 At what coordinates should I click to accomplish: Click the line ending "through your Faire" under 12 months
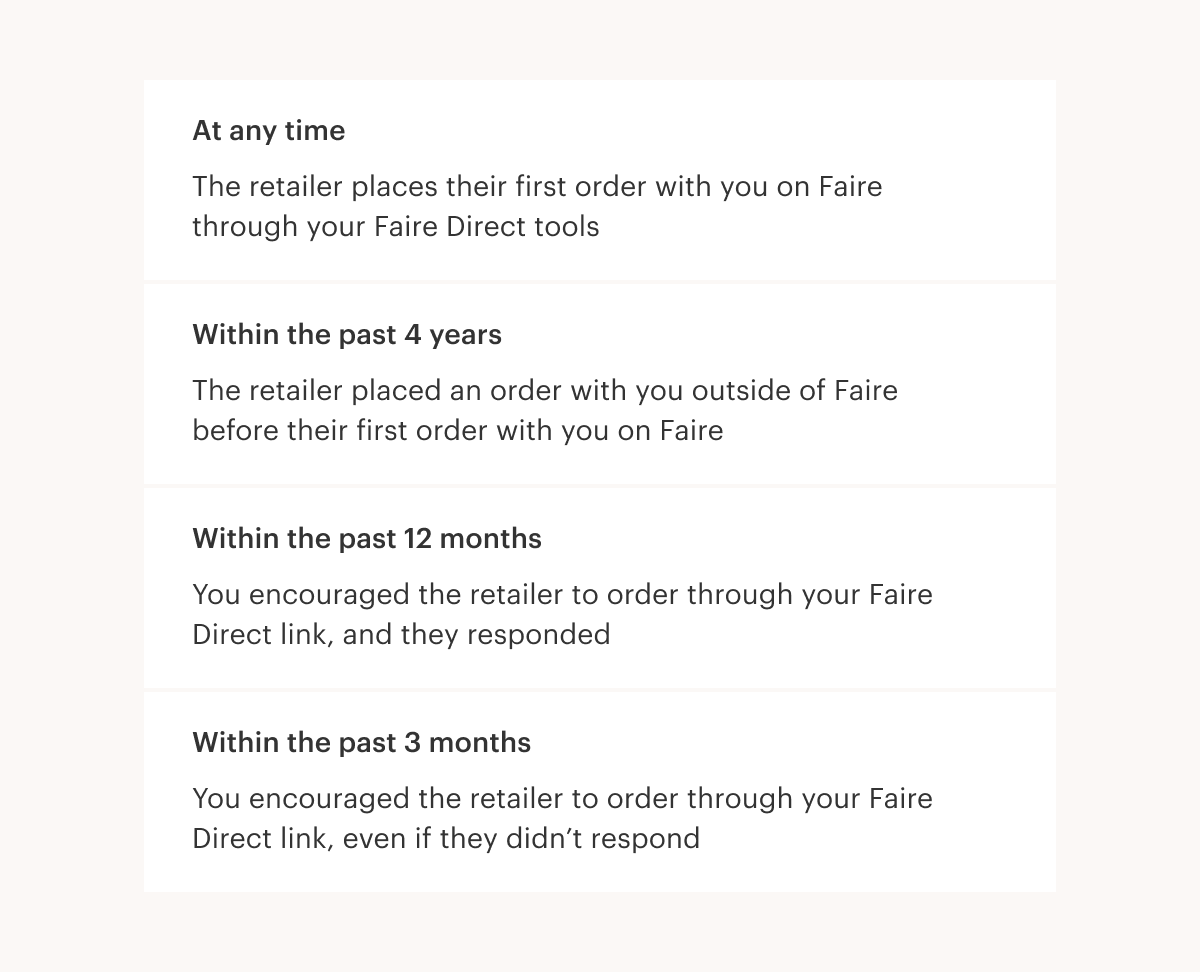click(x=562, y=595)
